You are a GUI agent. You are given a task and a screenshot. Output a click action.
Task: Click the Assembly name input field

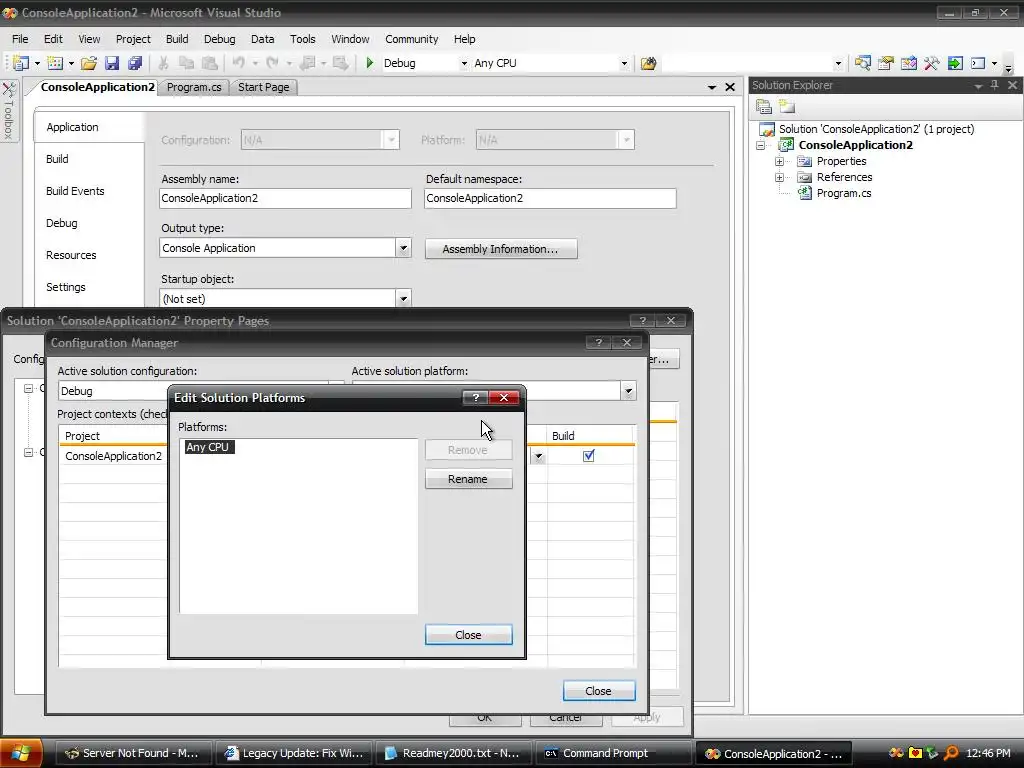(285, 199)
